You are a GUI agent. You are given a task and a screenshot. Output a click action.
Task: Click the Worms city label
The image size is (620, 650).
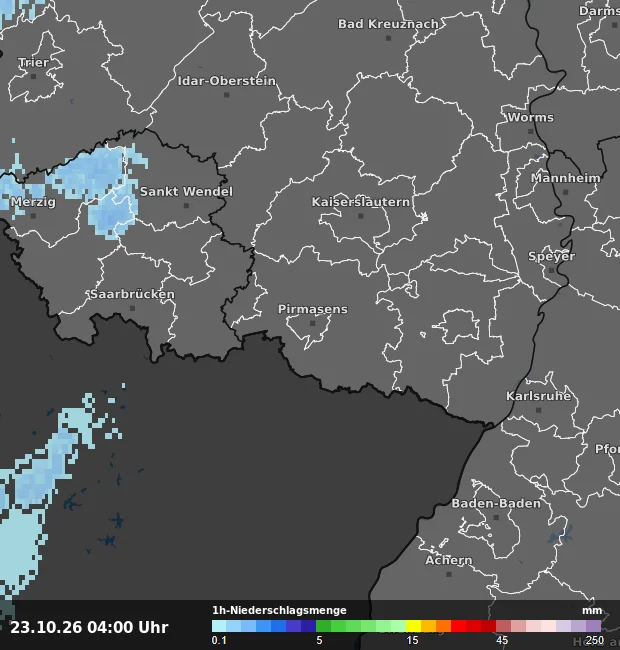[530, 118]
